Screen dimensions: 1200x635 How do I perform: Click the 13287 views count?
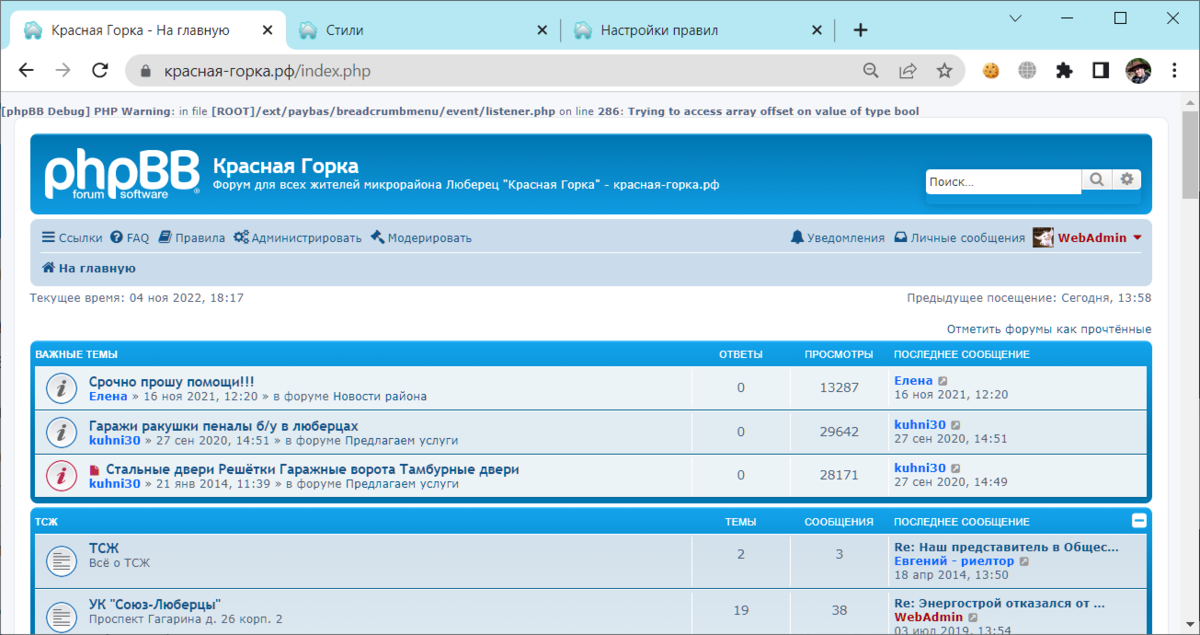[839, 388]
